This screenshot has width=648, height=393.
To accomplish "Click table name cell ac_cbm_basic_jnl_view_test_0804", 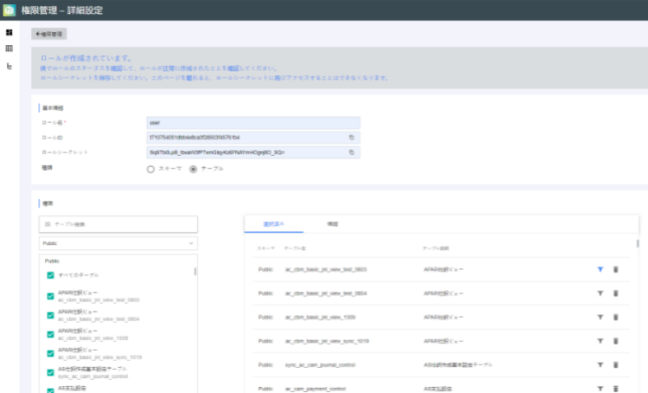I will click(326, 293).
